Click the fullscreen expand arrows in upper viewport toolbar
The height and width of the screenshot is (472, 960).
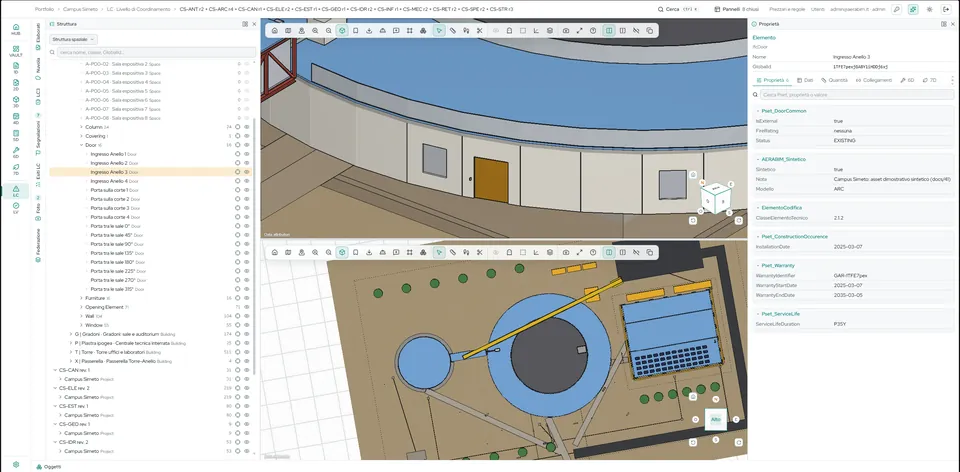coord(579,31)
